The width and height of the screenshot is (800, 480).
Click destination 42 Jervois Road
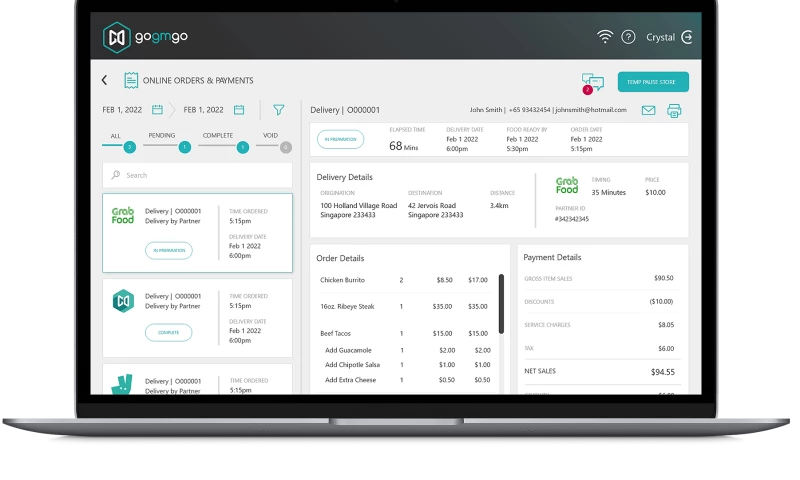click(x=432, y=206)
